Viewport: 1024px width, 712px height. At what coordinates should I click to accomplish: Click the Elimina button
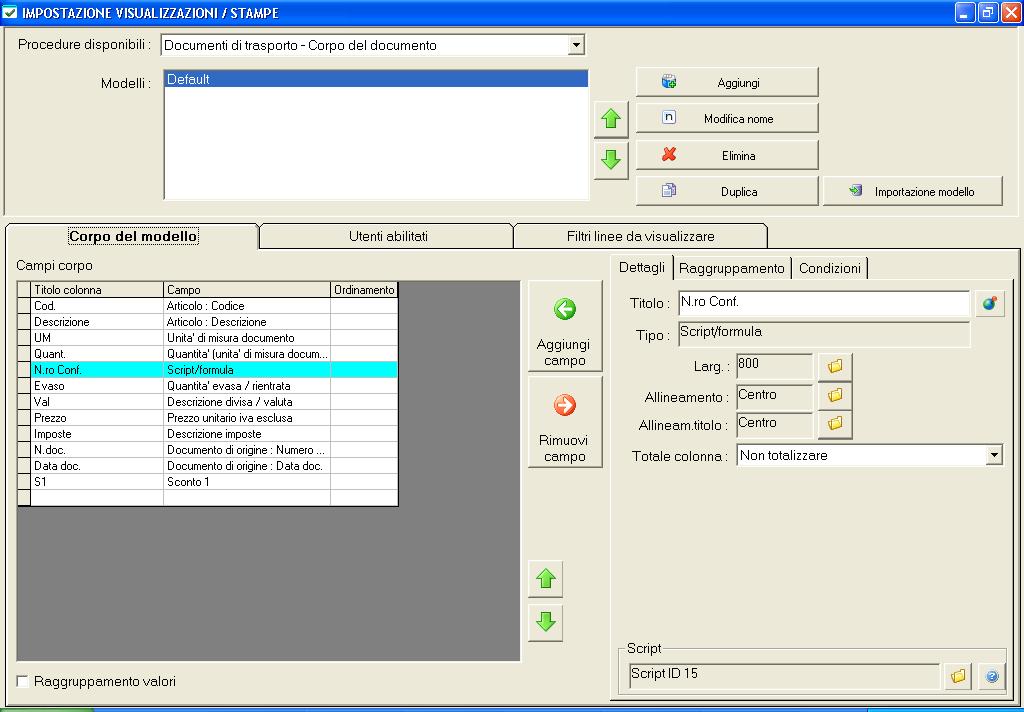[x=727, y=155]
